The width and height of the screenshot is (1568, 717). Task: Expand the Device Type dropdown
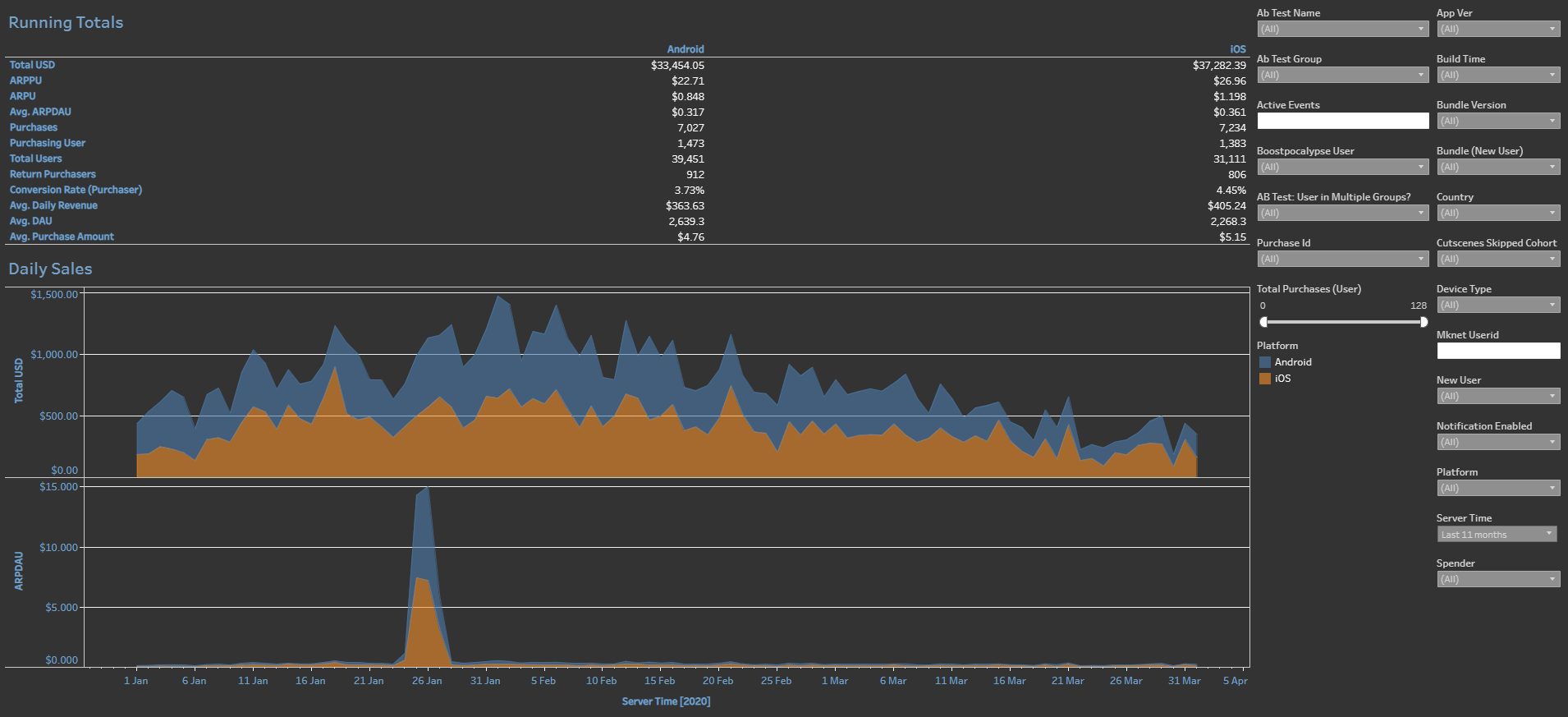(x=1498, y=305)
